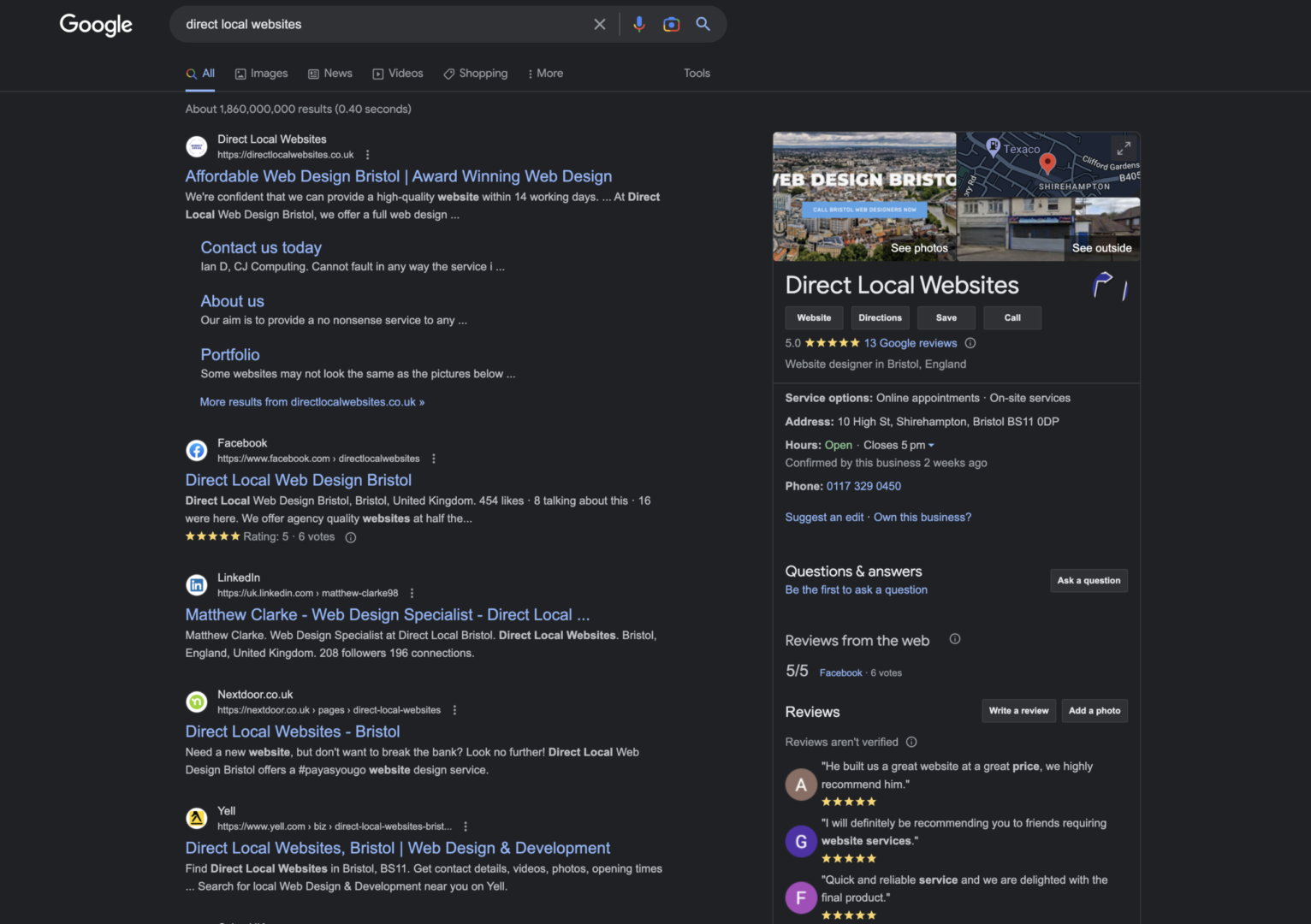The image size is (1311, 924).
Task: Open the See photos thumbnail
Action: point(864,197)
